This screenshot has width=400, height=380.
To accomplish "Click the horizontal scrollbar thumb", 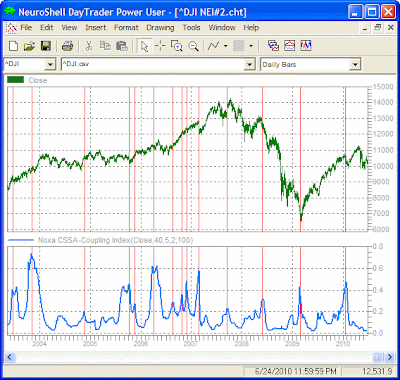I will 377,357.
